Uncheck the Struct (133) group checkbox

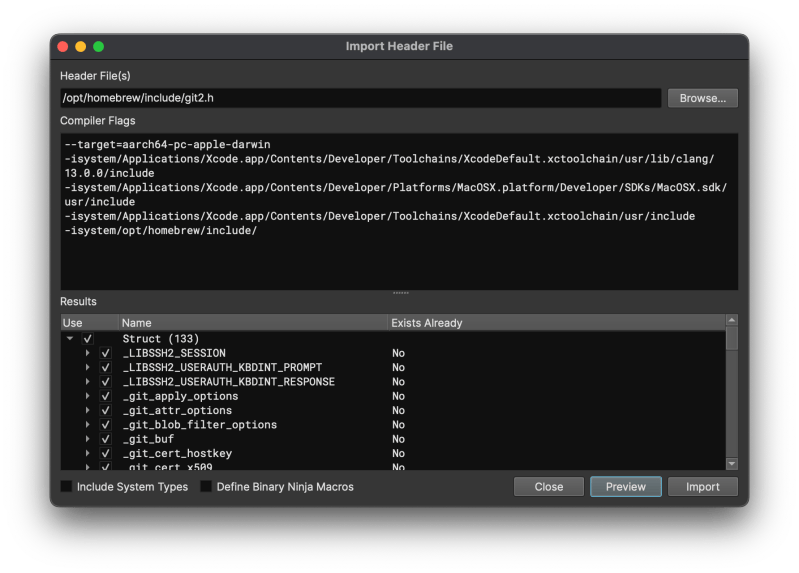pos(88,338)
